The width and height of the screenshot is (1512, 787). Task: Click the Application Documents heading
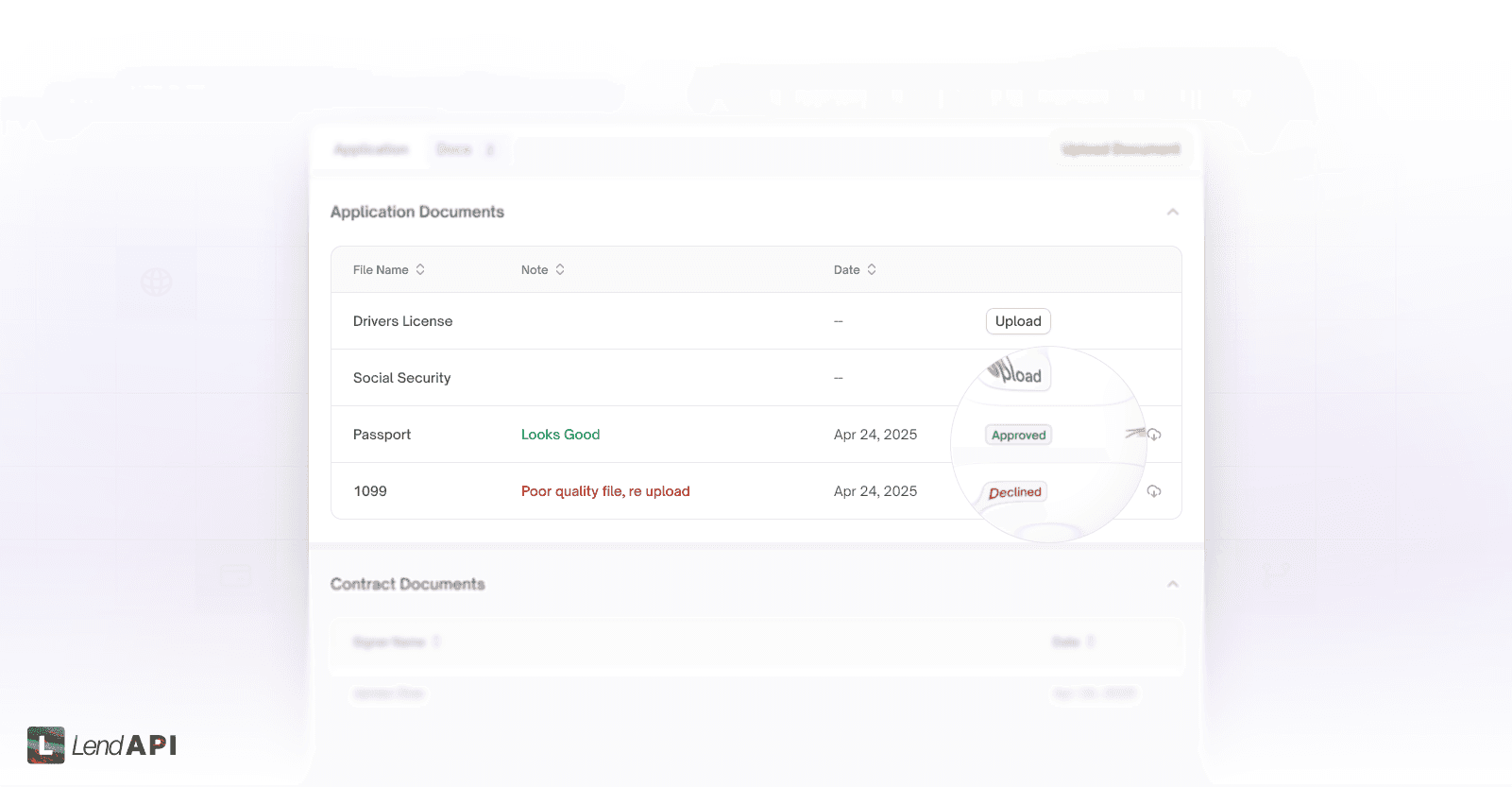[417, 212]
